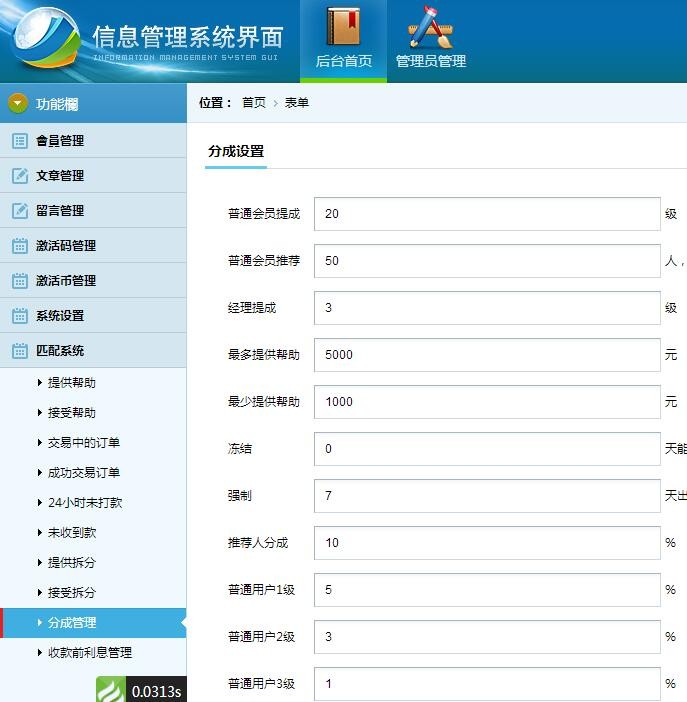Click 信息管理系统界面 title text

(x=188, y=37)
